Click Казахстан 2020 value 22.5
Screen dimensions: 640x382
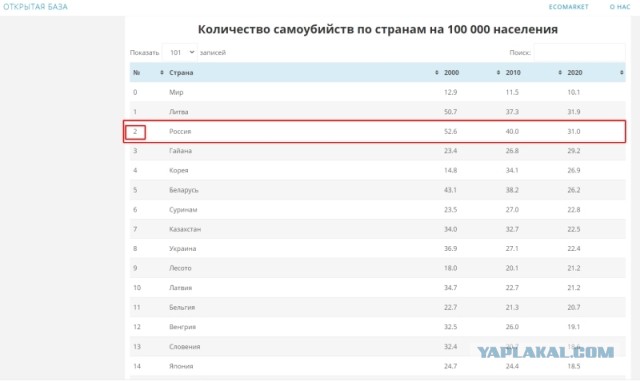[x=574, y=229]
